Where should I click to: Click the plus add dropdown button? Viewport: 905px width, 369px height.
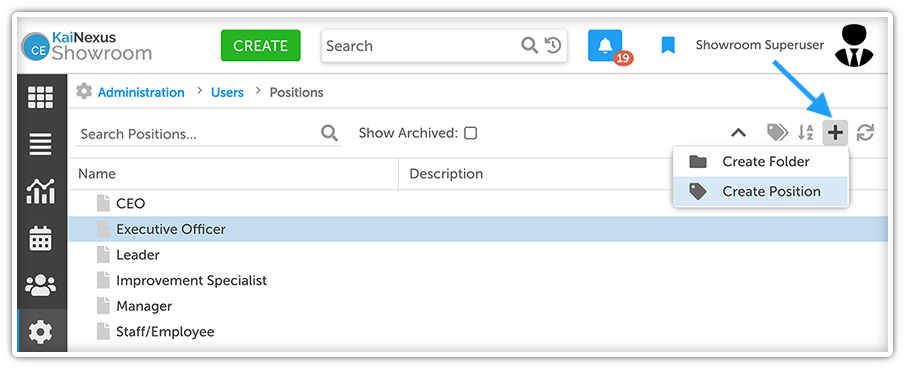click(x=835, y=133)
